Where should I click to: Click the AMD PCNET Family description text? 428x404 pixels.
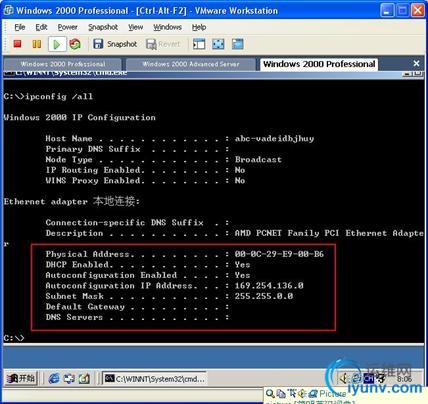point(329,233)
